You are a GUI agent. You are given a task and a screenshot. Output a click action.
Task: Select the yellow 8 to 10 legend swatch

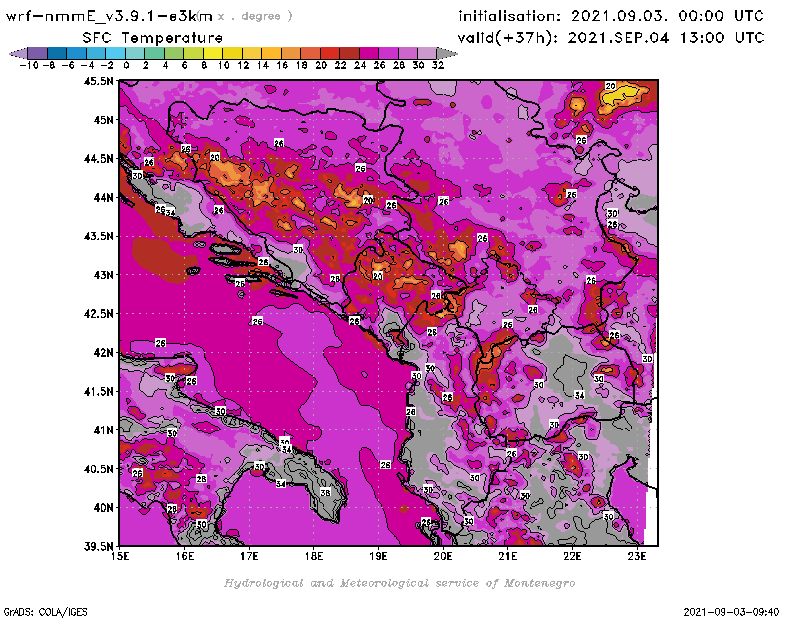tap(213, 53)
